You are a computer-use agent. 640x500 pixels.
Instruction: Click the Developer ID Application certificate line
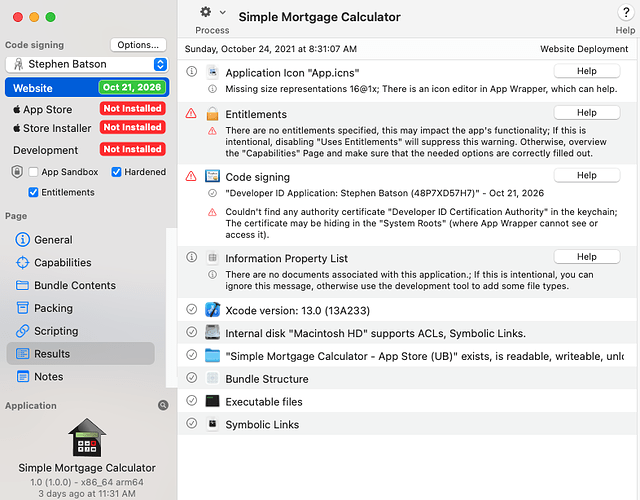click(x=384, y=193)
